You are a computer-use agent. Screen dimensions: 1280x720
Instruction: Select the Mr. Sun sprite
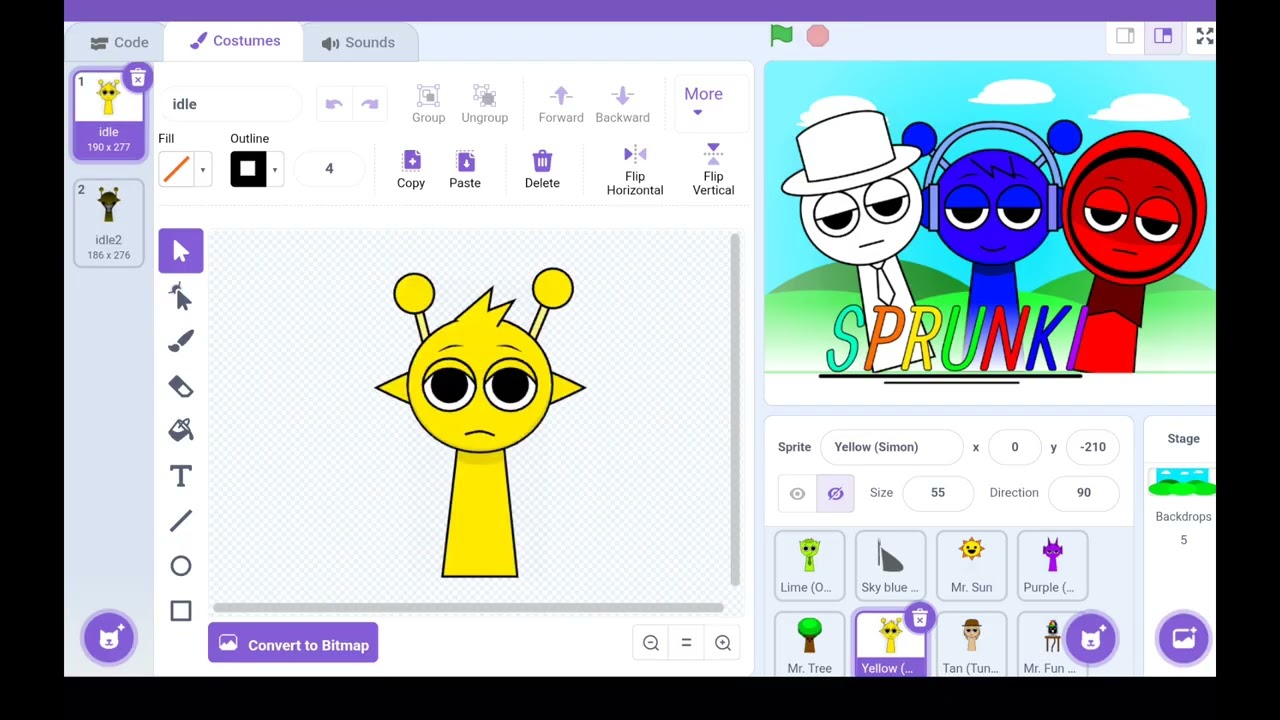[x=971, y=565]
